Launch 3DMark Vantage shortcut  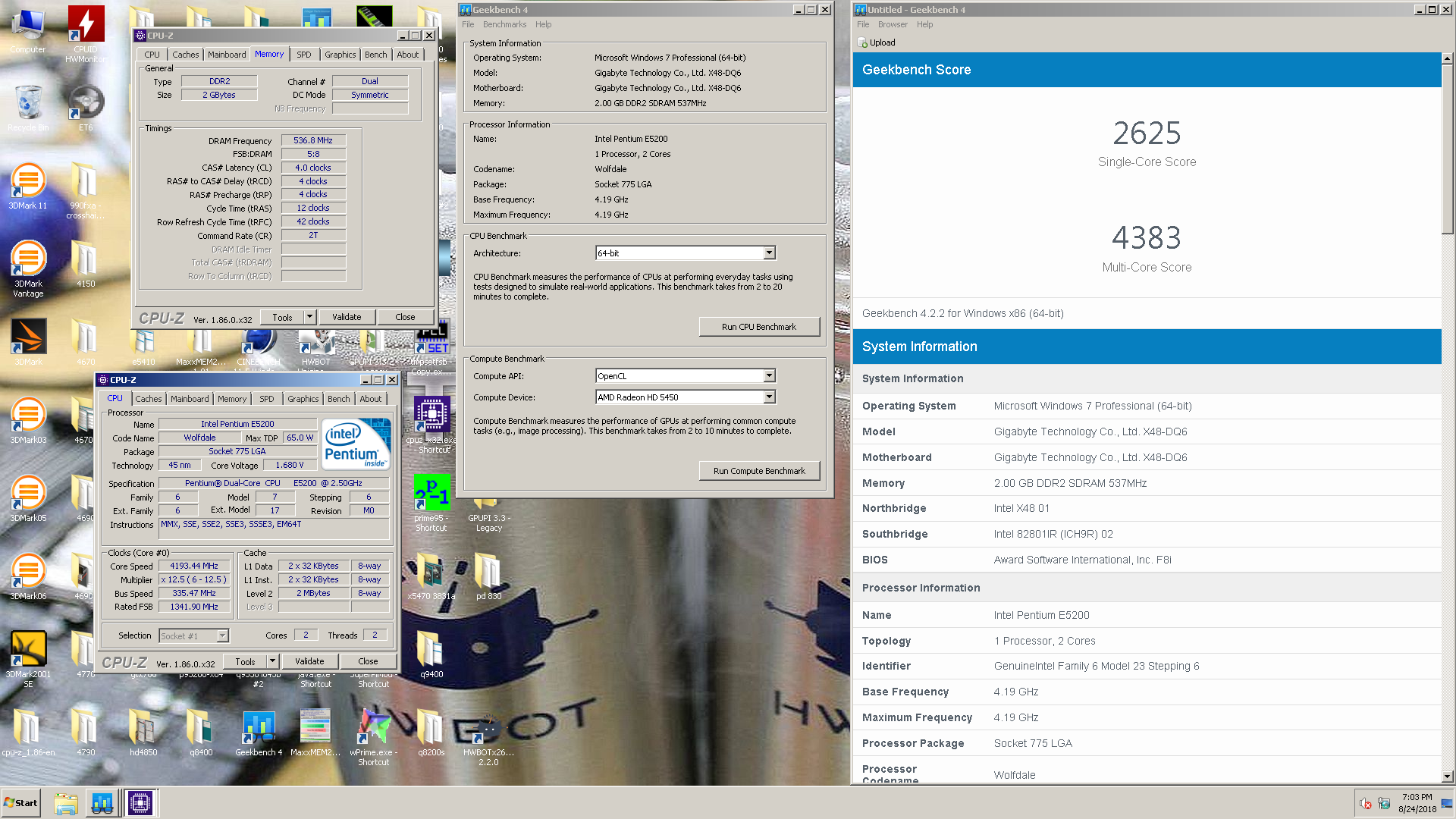[28, 268]
